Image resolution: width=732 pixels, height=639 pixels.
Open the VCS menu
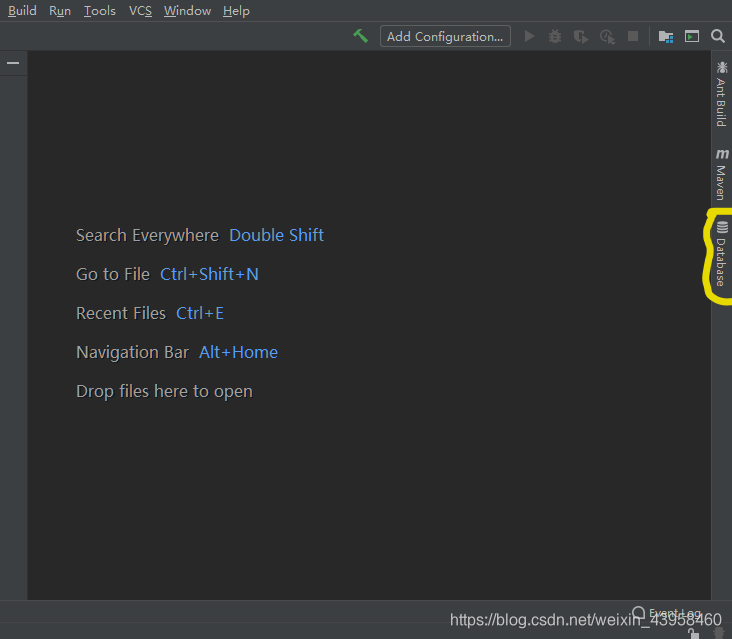pyautogui.click(x=140, y=10)
